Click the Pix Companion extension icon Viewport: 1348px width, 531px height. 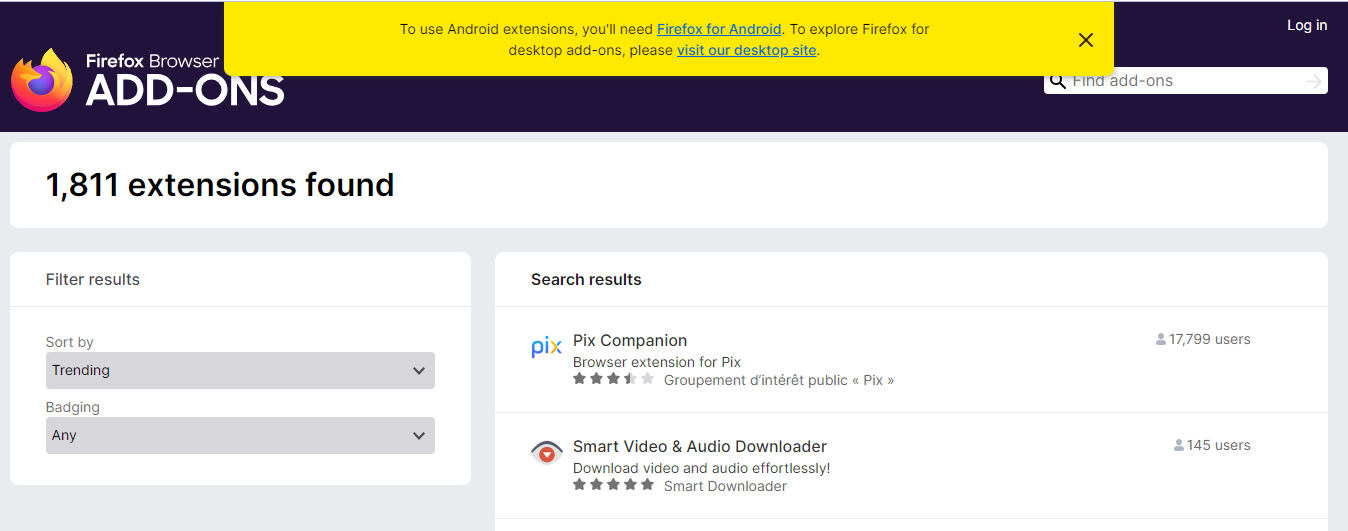tap(546, 348)
